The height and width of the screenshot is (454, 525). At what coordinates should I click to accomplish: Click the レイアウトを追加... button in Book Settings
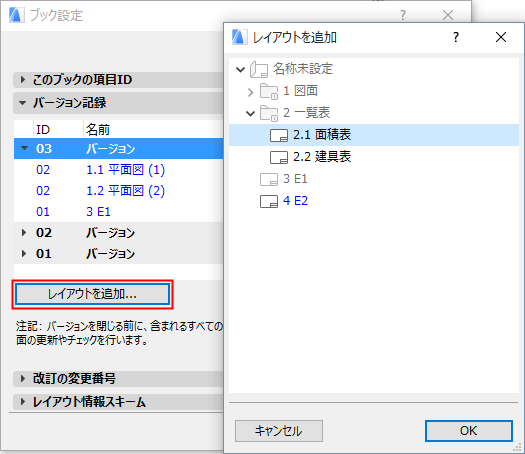tap(92, 294)
